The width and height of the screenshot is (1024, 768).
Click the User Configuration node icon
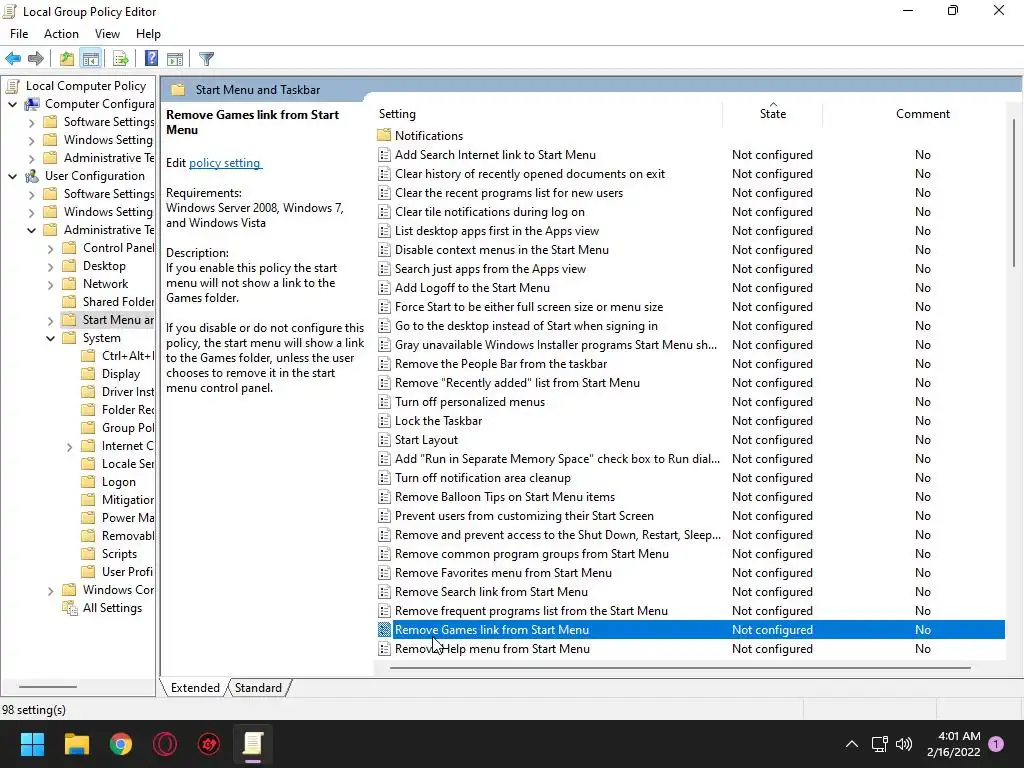(x=32, y=176)
